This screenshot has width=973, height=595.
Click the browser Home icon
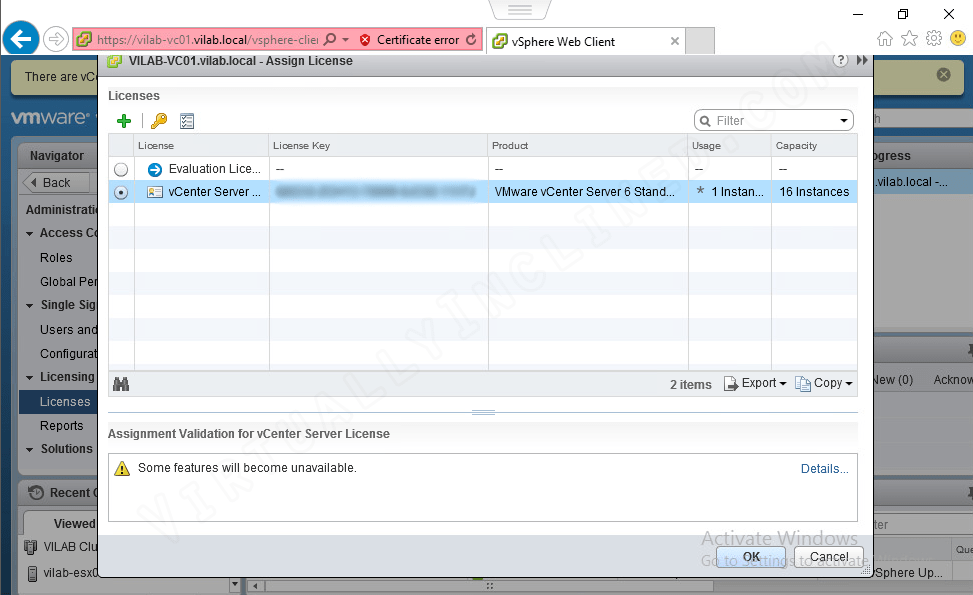pos(886,38)
